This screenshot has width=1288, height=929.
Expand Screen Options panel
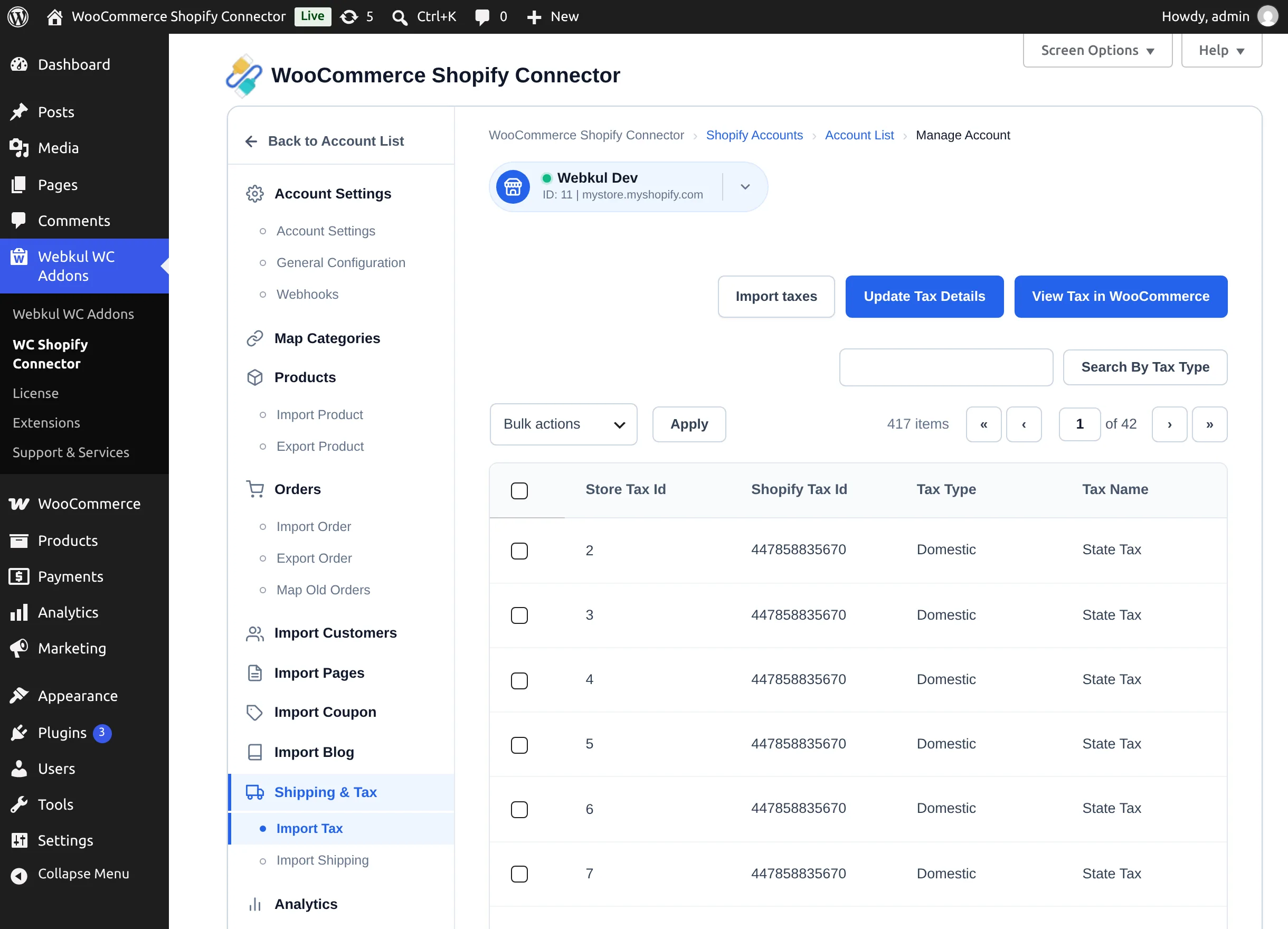click(x=1097, y=51)
